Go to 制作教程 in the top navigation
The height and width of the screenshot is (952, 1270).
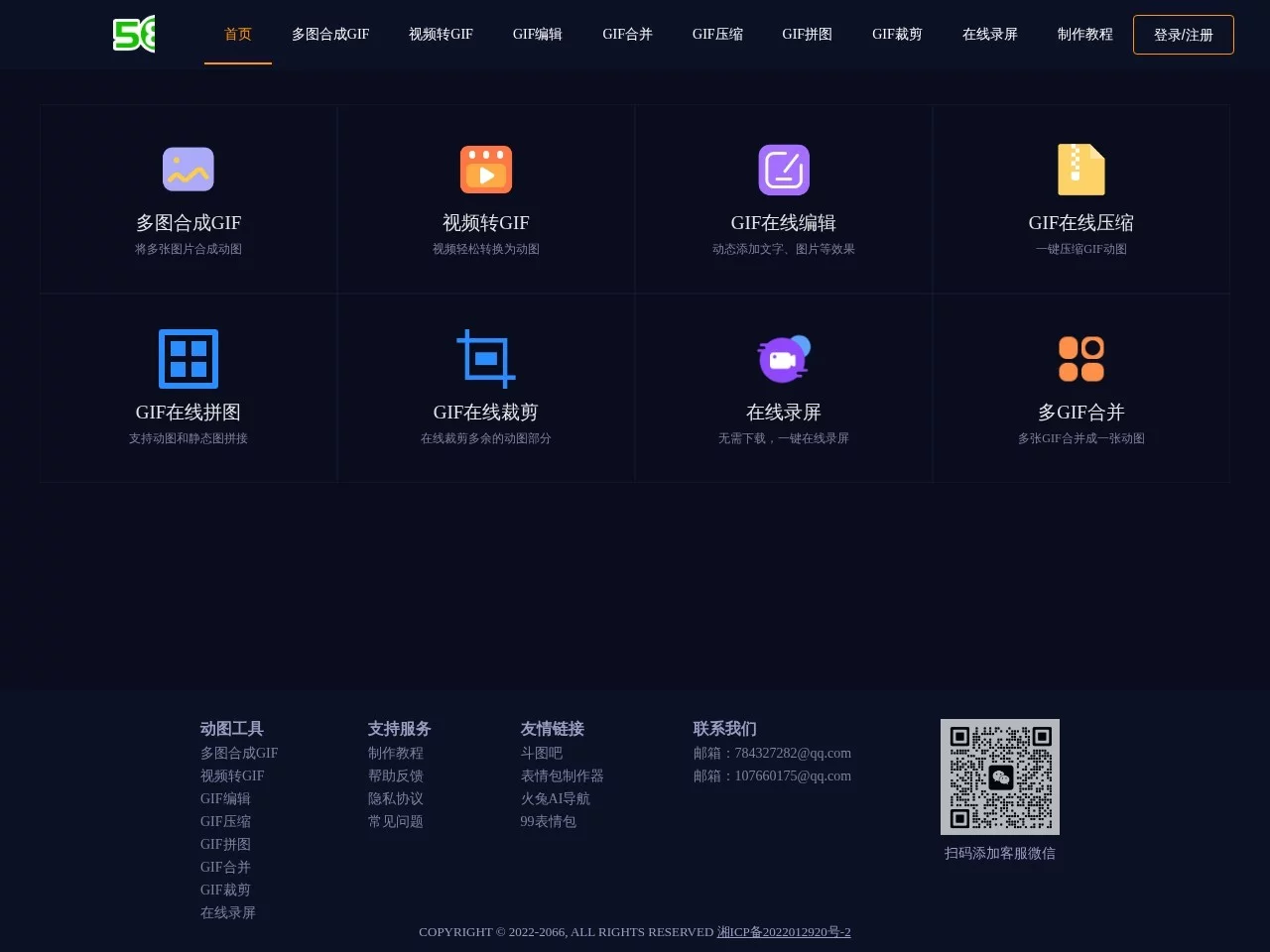point(1084,34)
